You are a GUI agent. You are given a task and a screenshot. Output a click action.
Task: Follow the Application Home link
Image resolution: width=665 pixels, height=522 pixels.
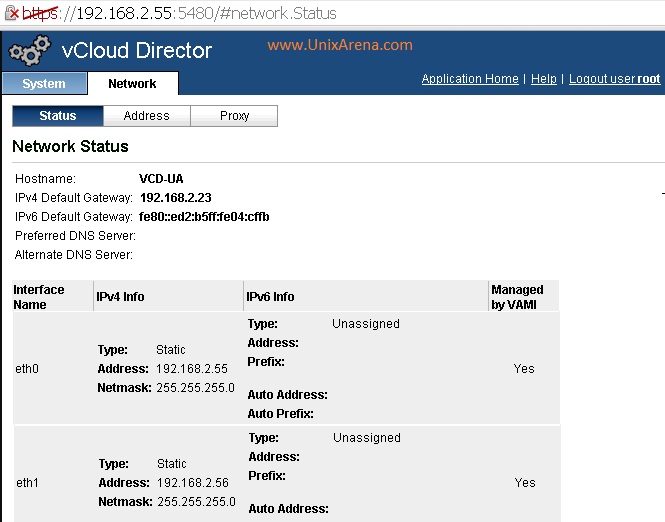[x=470, y=79]
